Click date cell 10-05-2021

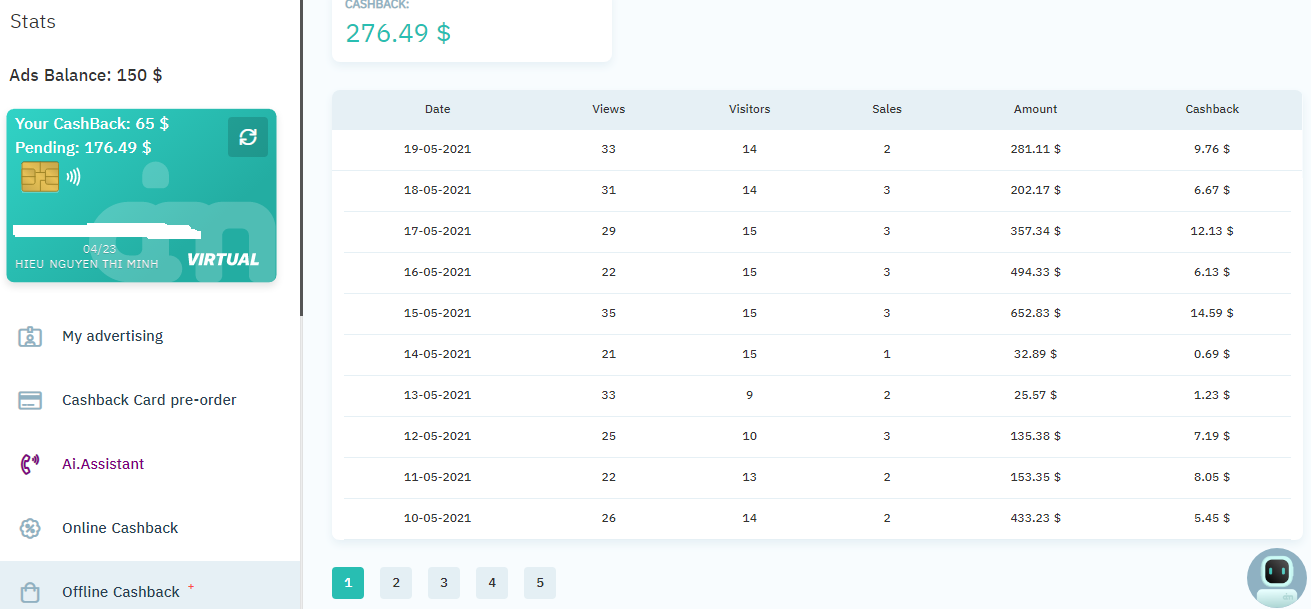point(437,518)
